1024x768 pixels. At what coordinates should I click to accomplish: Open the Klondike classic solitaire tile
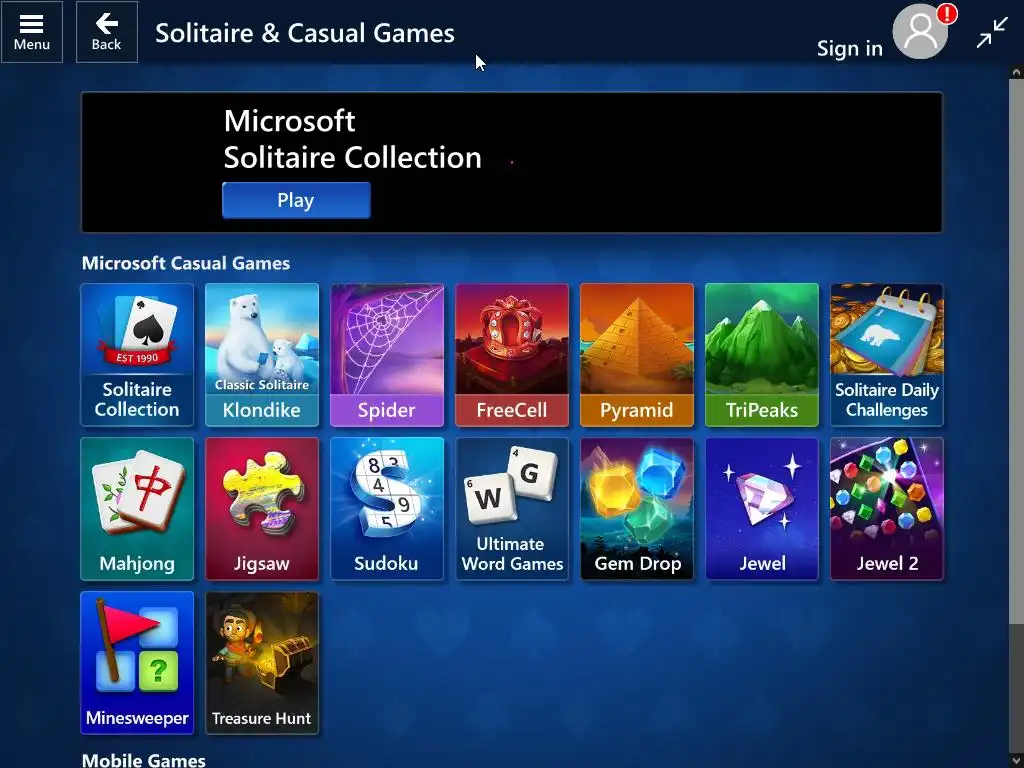click(262, 355)
